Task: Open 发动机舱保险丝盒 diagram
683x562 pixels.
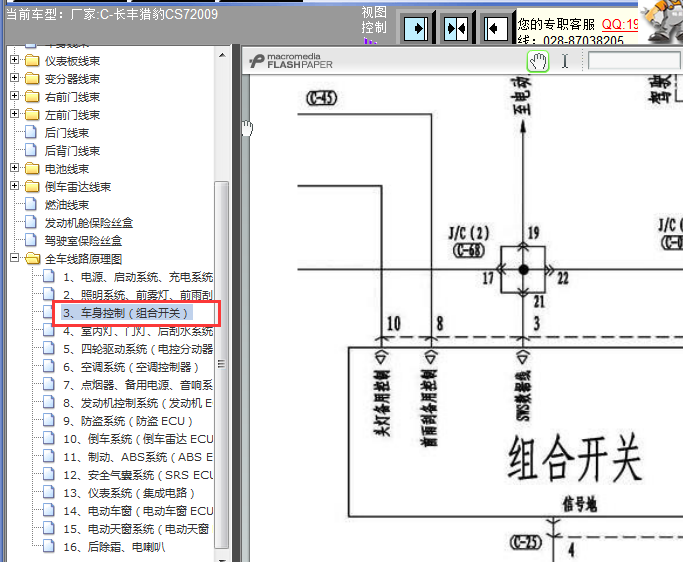Action: (x=88, y=223)
